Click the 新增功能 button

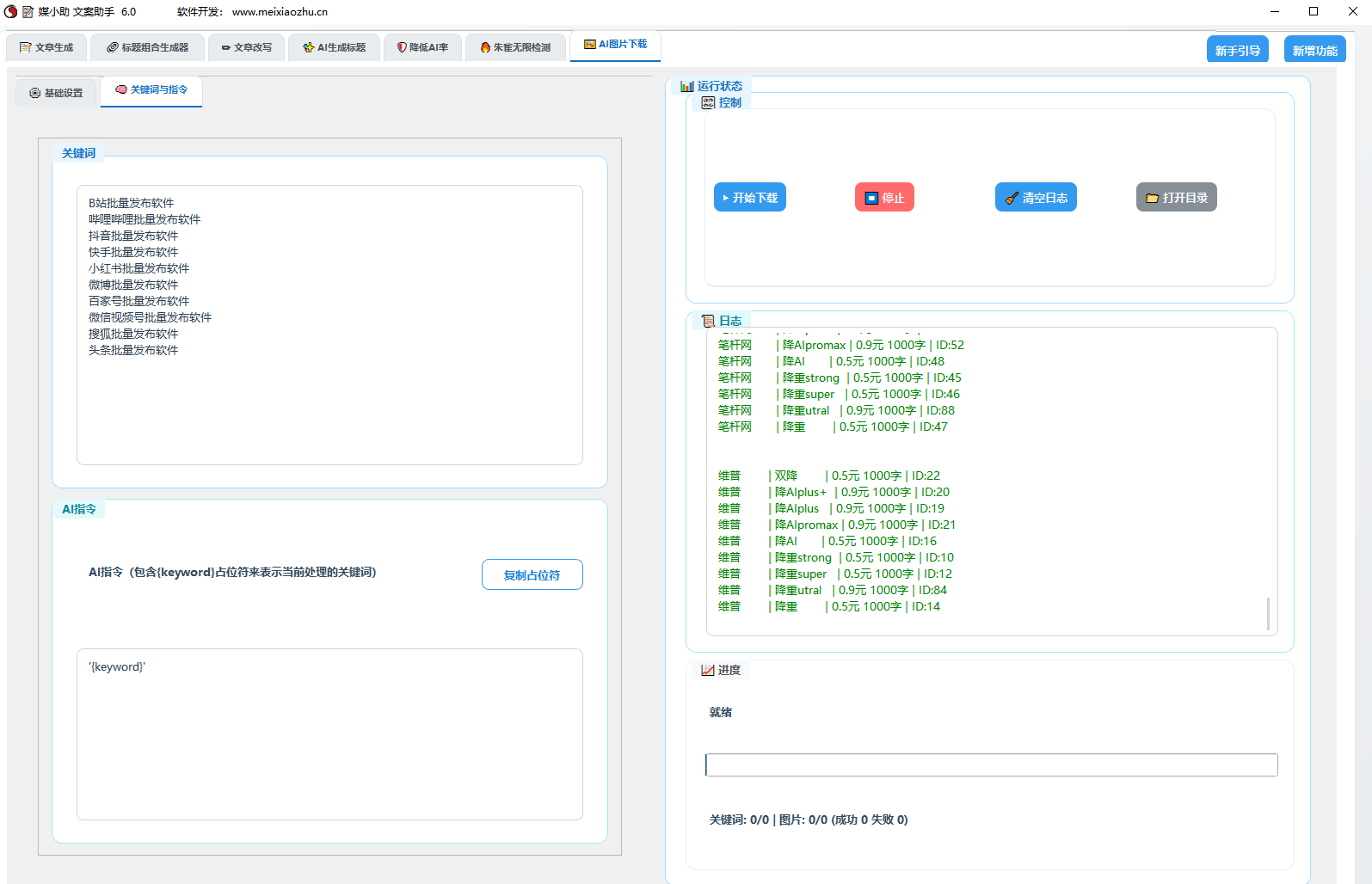tap(1314, 51)
